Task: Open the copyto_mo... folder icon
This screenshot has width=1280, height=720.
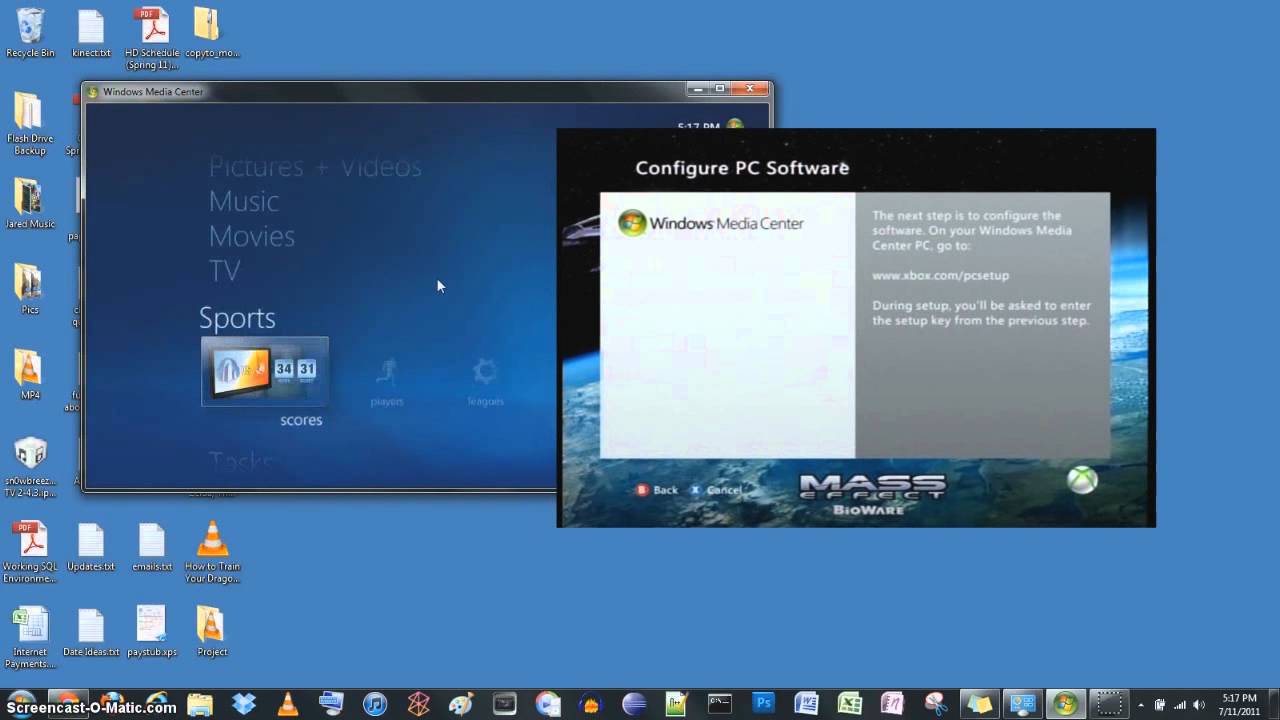Action: pyautogui.click(x=211, y=32)
